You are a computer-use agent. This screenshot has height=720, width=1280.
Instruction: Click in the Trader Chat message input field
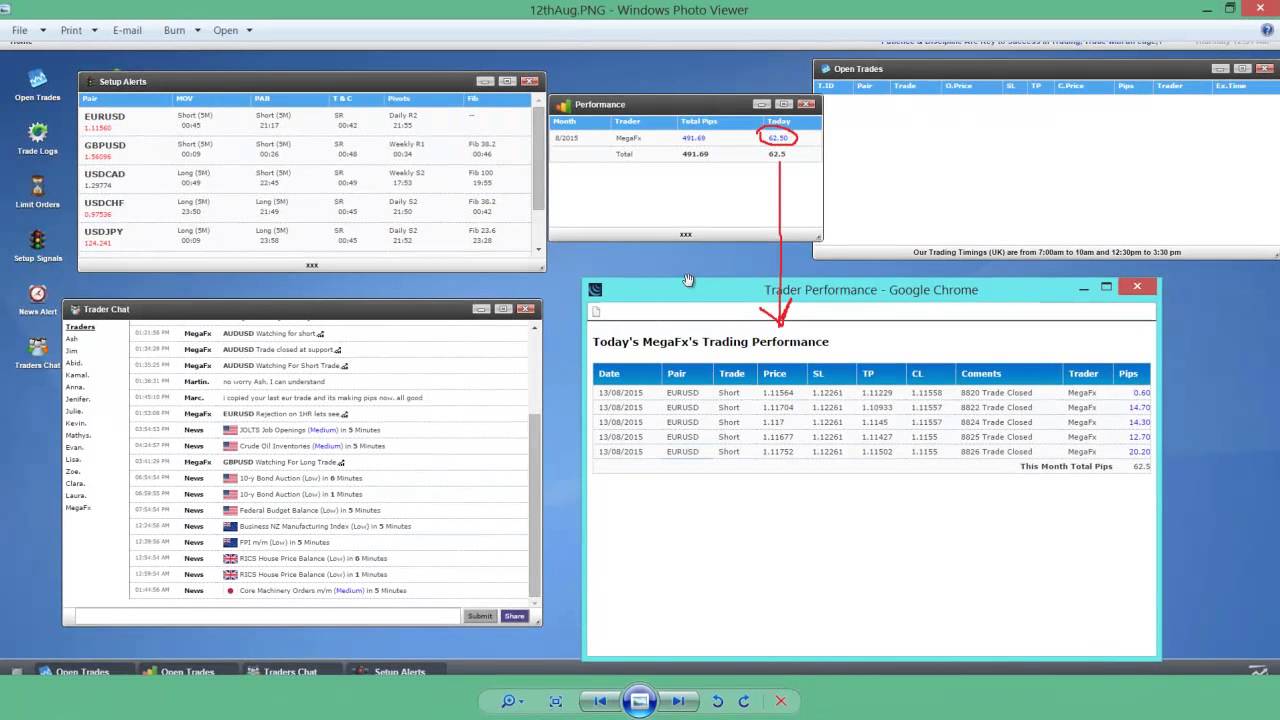pos(268,616)
